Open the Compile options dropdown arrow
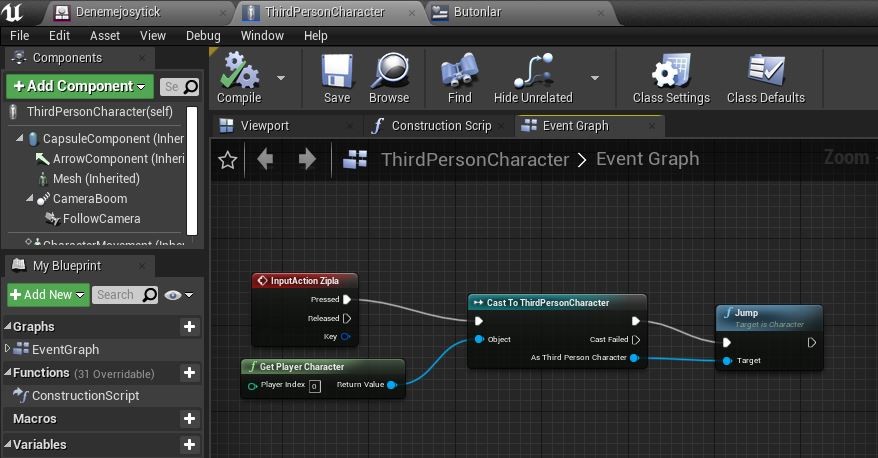Viewport: 878px width, 458px height. [x=281, y=78]
